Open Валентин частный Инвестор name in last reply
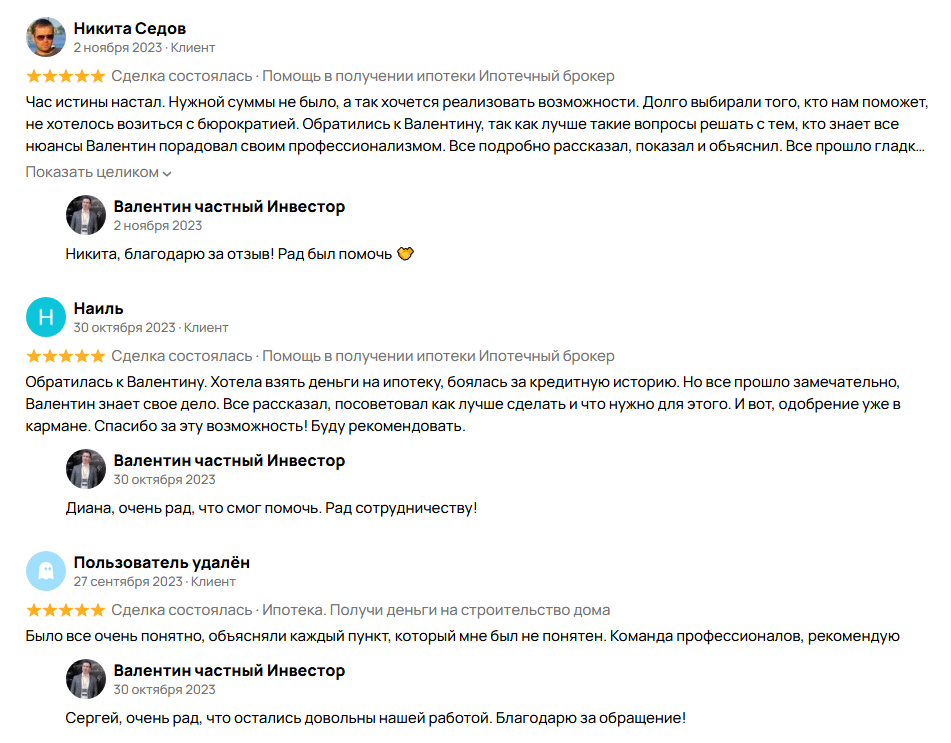 (x=229, y=670)
